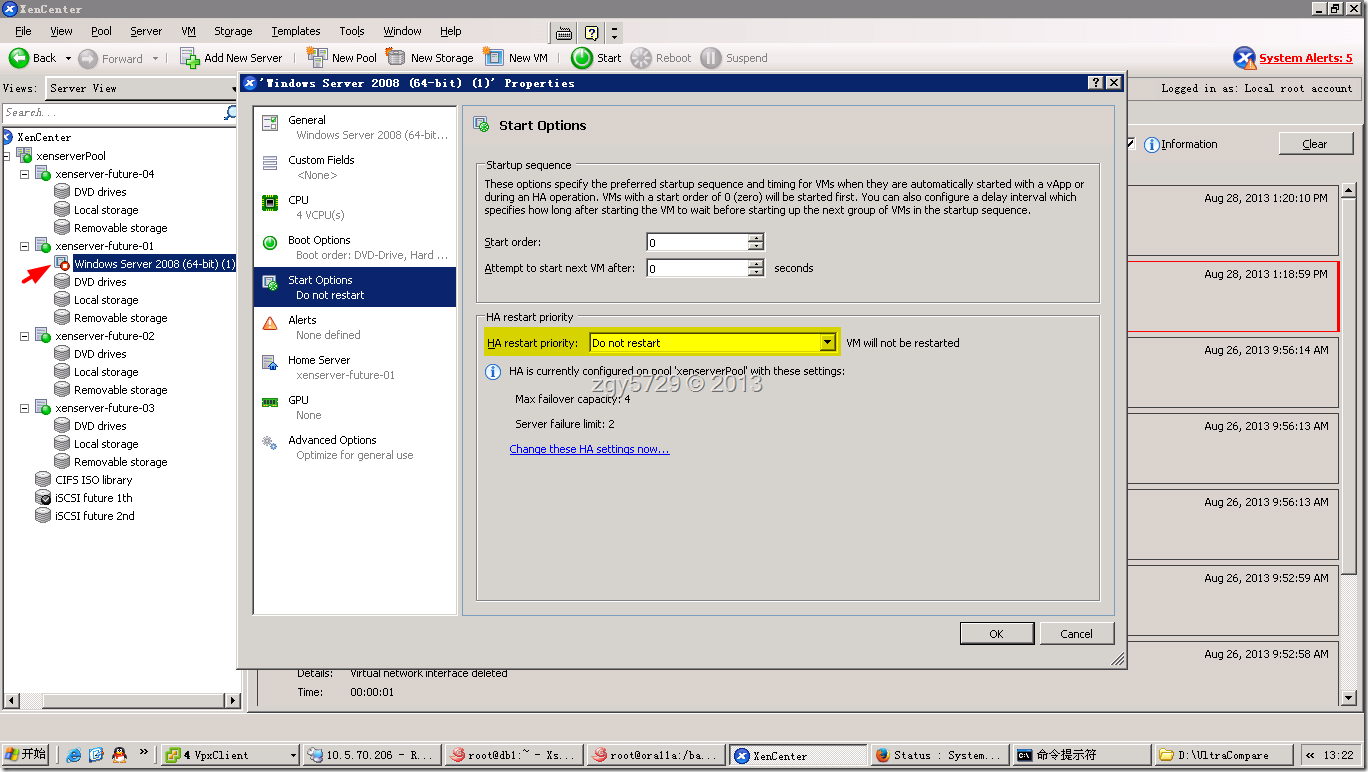Select iSCSI future 1th storage
The width and height of the screenshot is (1368, 772).
pyautogui.click(x=93, y=498)
